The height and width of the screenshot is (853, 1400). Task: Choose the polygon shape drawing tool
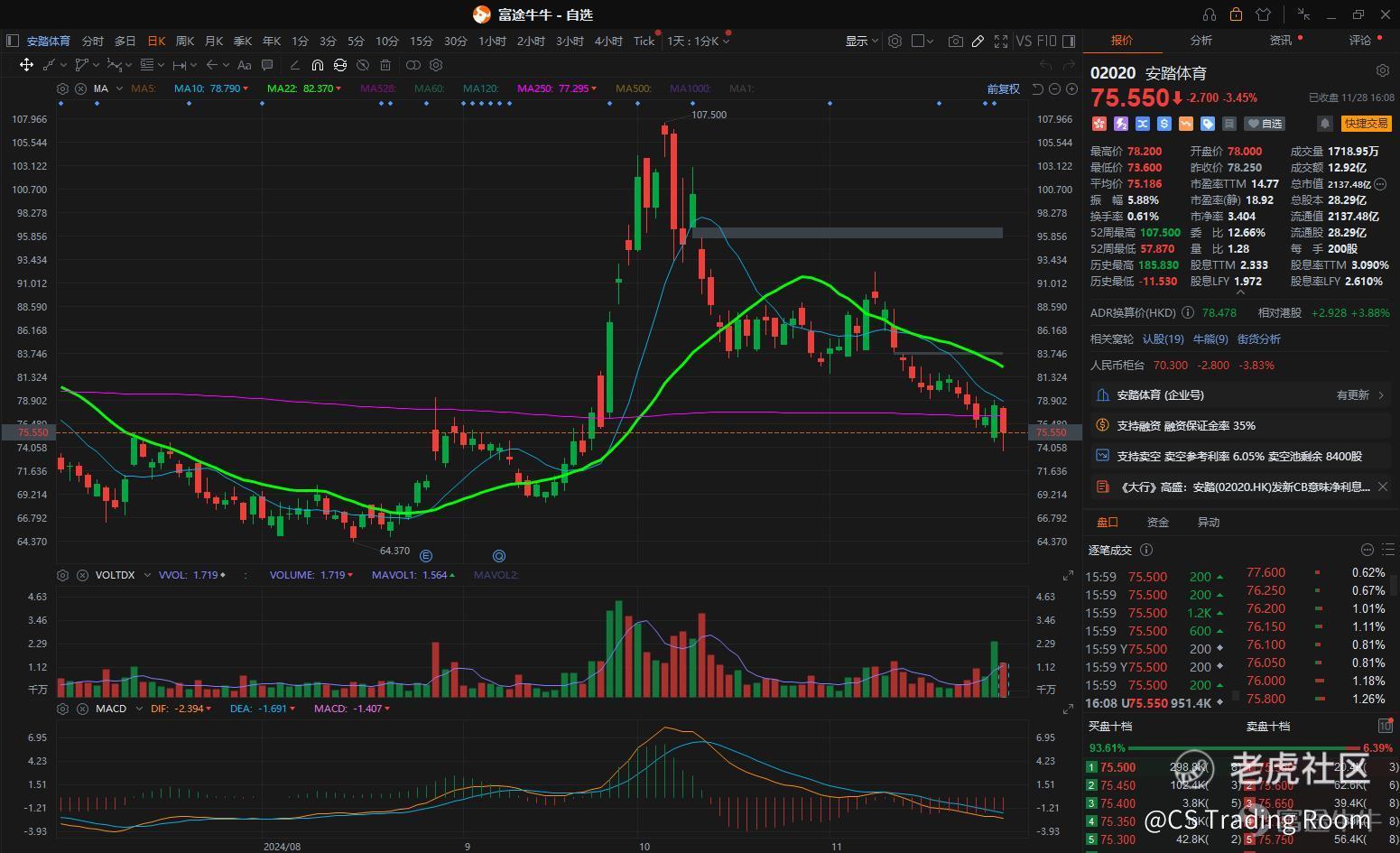82,65
